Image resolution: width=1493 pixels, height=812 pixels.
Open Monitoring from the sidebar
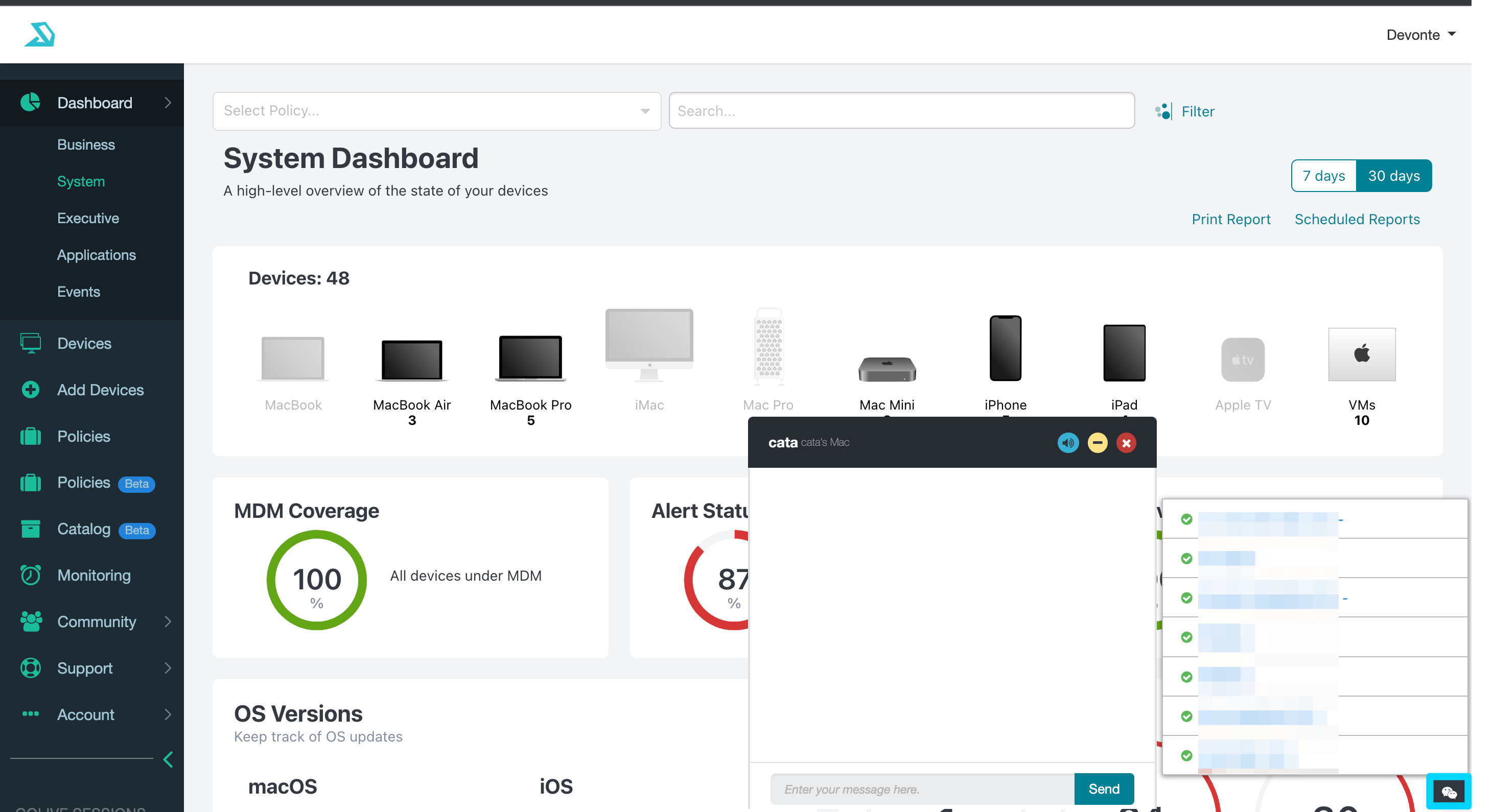pyautogui.click(x=94, y=575)
